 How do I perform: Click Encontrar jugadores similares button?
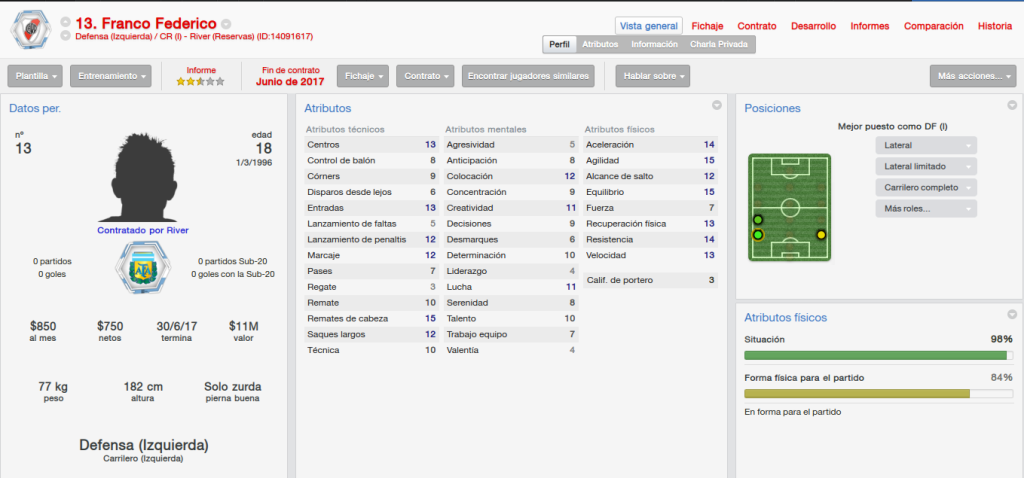click(x=528, y=76)
